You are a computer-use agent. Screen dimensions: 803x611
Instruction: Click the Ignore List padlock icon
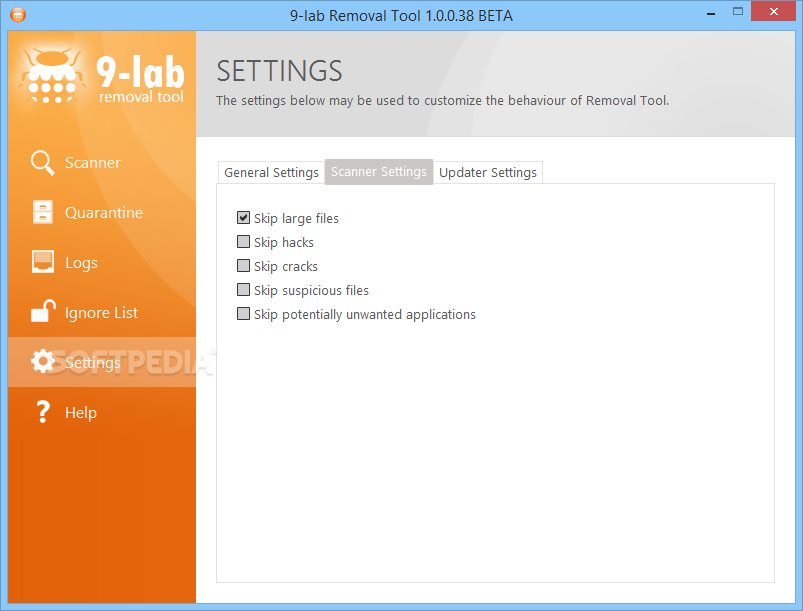[43, 311]
